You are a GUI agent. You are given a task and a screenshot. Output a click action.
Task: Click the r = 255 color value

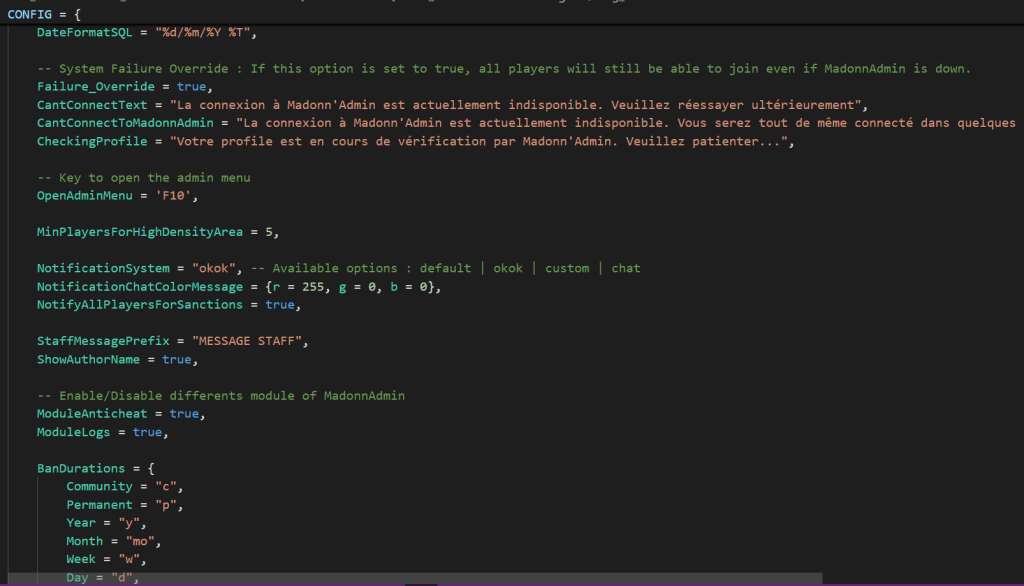(298, 287)
